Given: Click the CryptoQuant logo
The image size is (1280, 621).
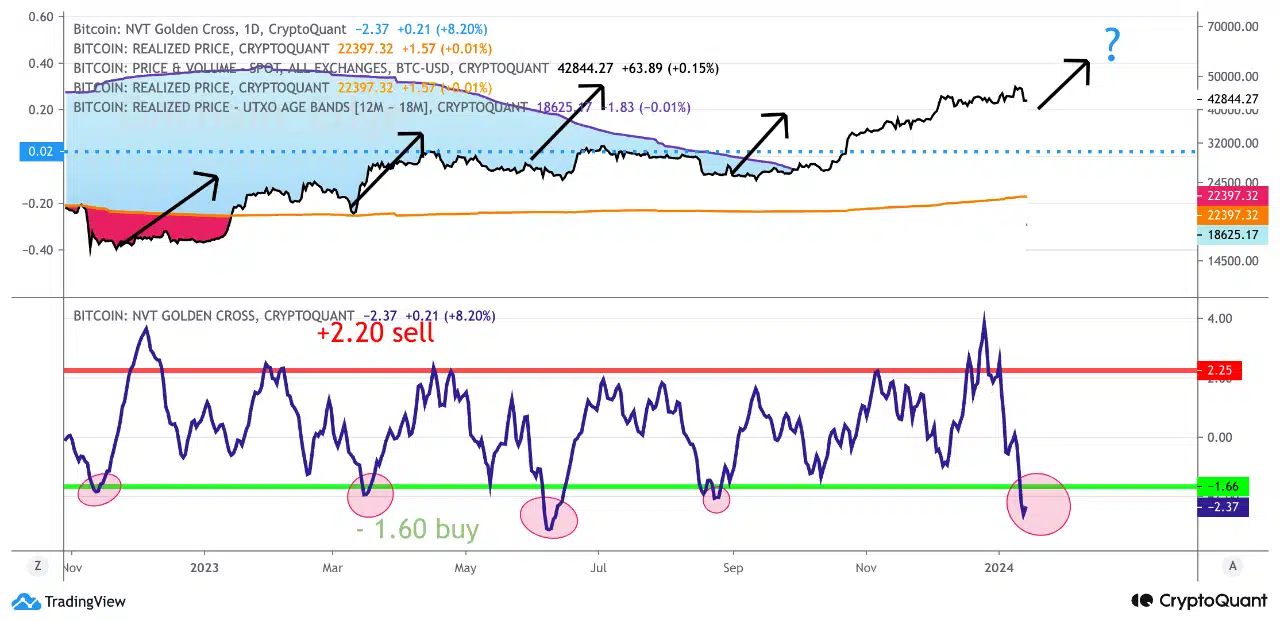Looking at the screenshot, I should [x=1195, y=601].
